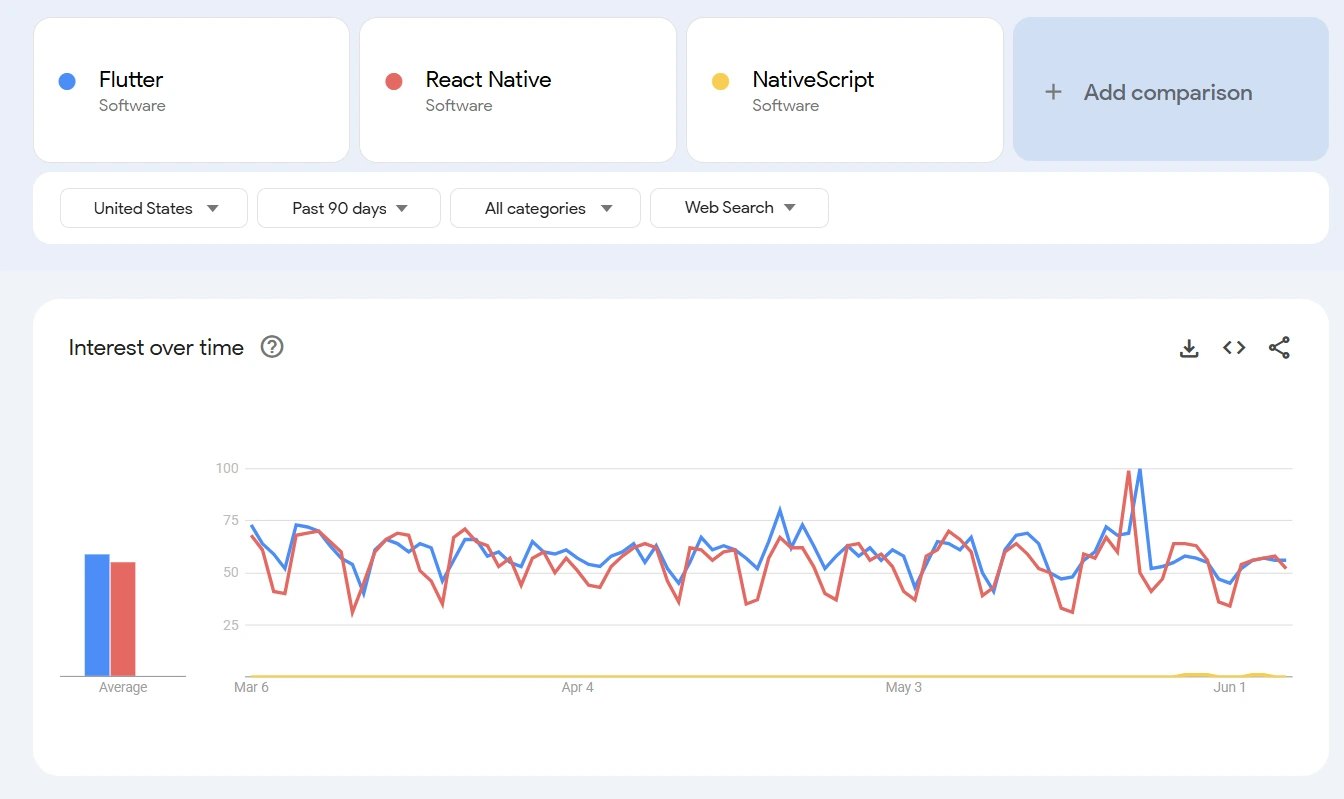Click the Jun 1 date label

pyautogui.click(x=1230, y=687)
